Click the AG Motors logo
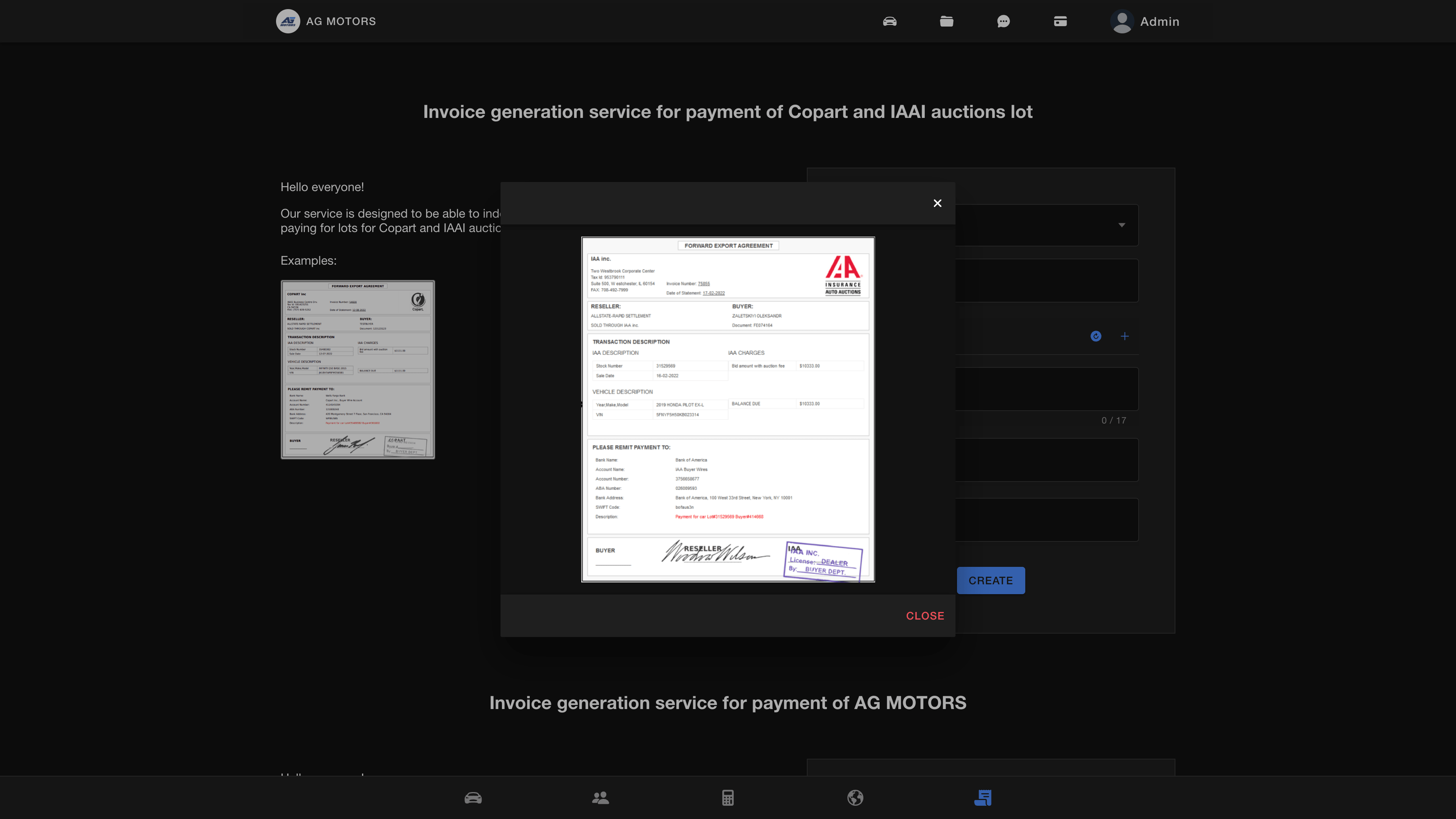Image resolution: width=1456 pixels, height=819 pixels. pos(288,22)
